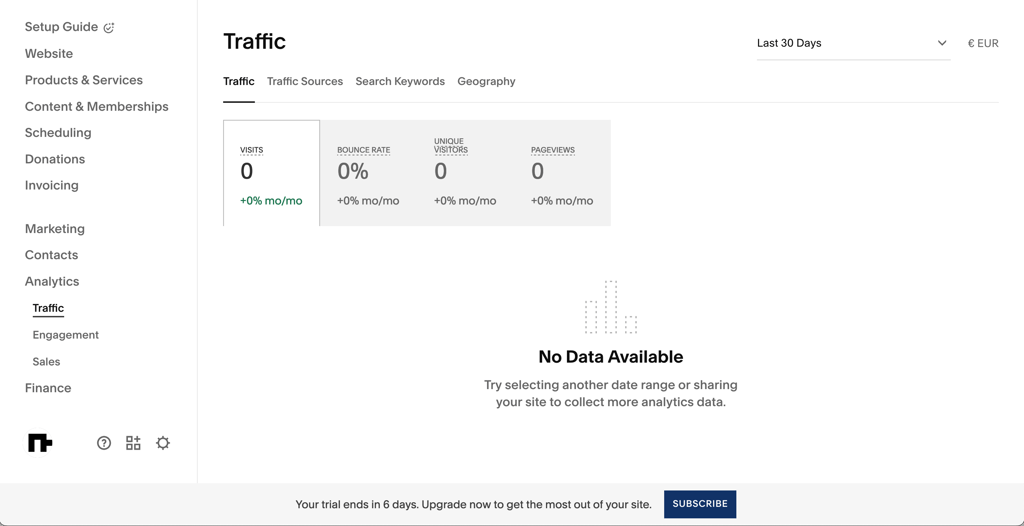Select Engagement under Analytics
1024x526 pixels.
[66, 335]
